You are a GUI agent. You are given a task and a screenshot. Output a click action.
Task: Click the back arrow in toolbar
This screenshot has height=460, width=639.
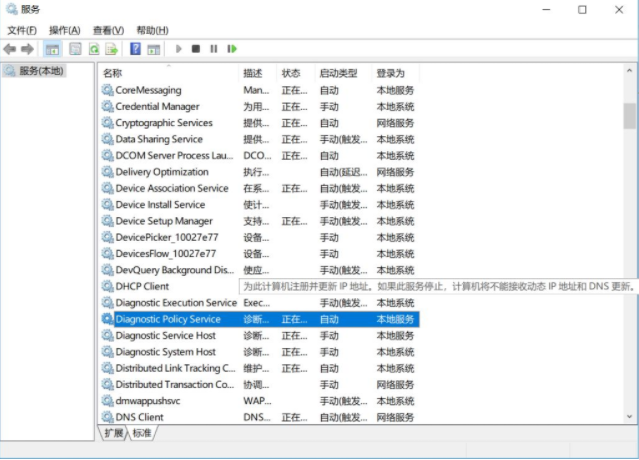click(x=10, y=49)
